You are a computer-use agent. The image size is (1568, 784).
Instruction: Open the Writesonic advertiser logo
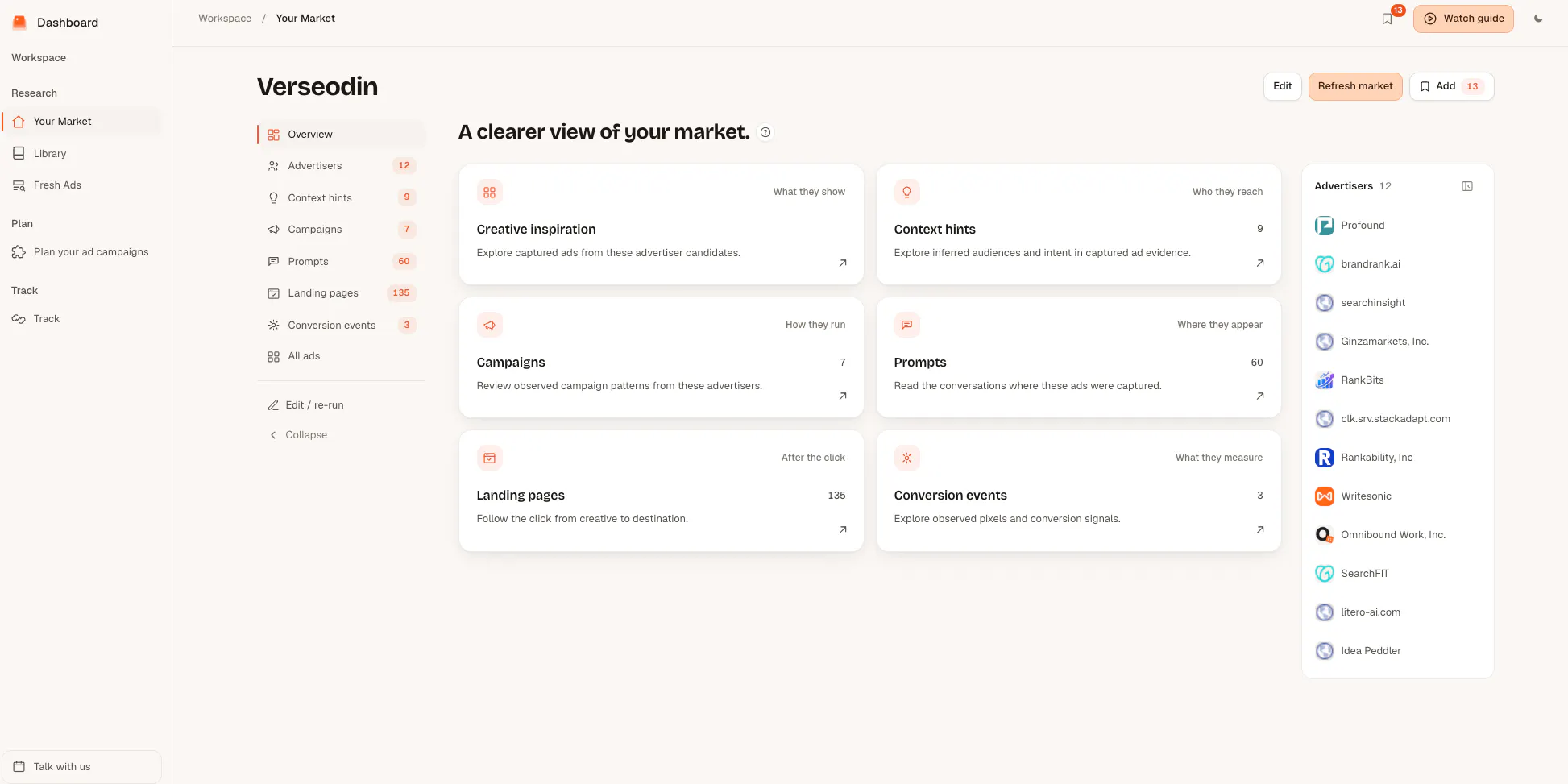coord(1325,496)
